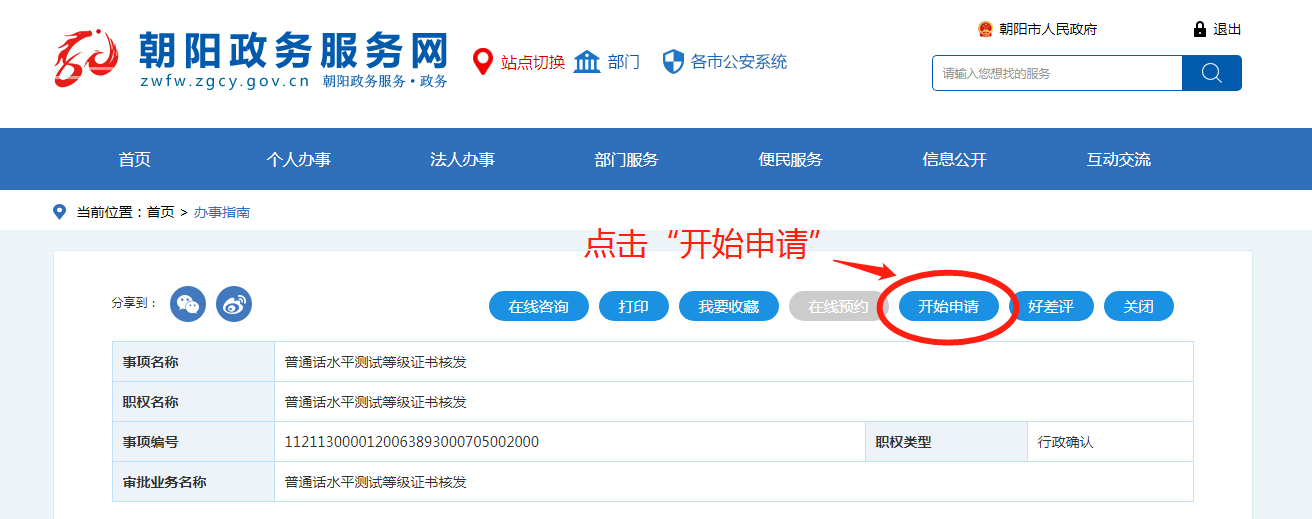Click the search magnifier button
This screenshot has height=519, width=1312.
(x=1211, y=73)
